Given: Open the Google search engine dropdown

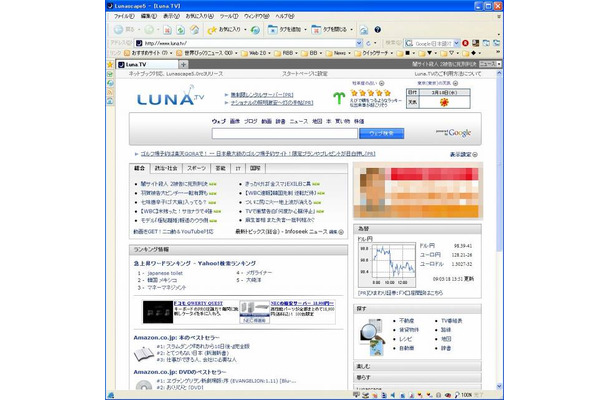Looking at the screenshot, I should (x=457, y=43).
